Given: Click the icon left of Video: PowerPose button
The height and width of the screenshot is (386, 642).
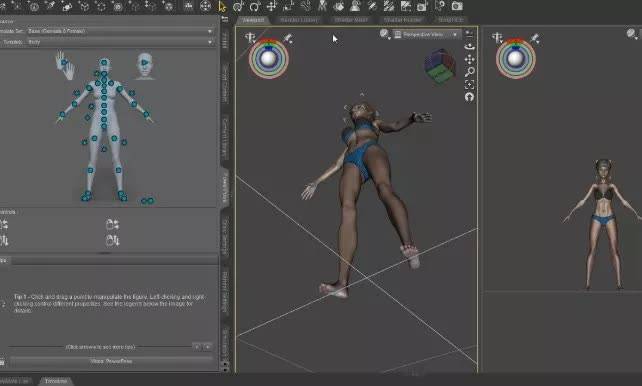Looking at the screenshot, I should (x=2, y=361).
